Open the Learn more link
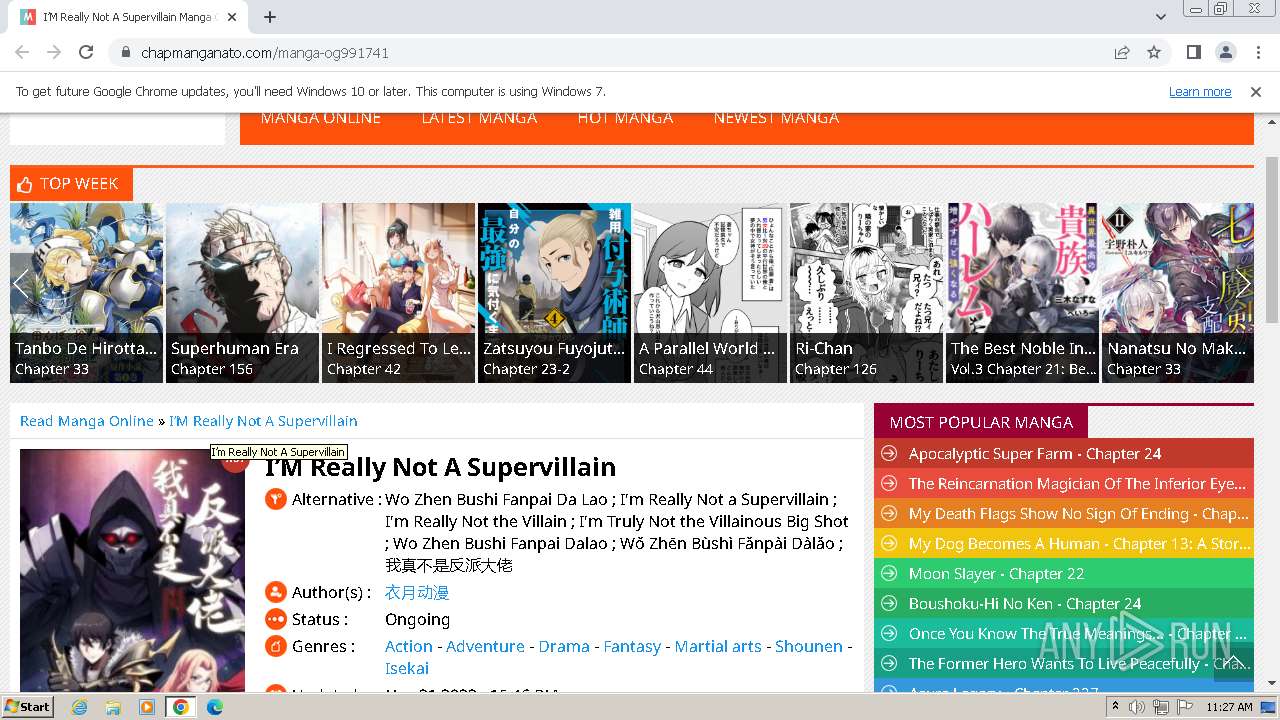This screenshot has height=720, width=1280. [1200, 91]
